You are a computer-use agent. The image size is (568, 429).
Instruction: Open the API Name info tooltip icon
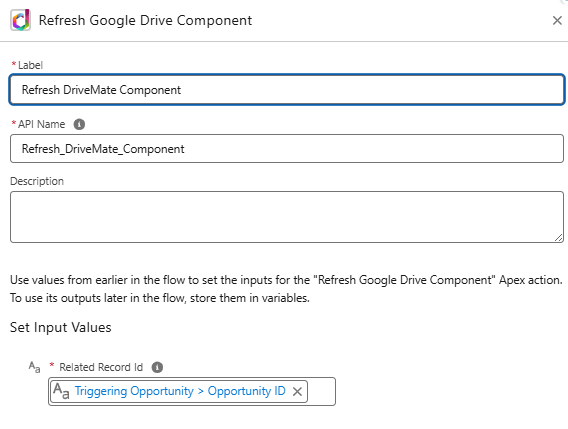(79, 124)
